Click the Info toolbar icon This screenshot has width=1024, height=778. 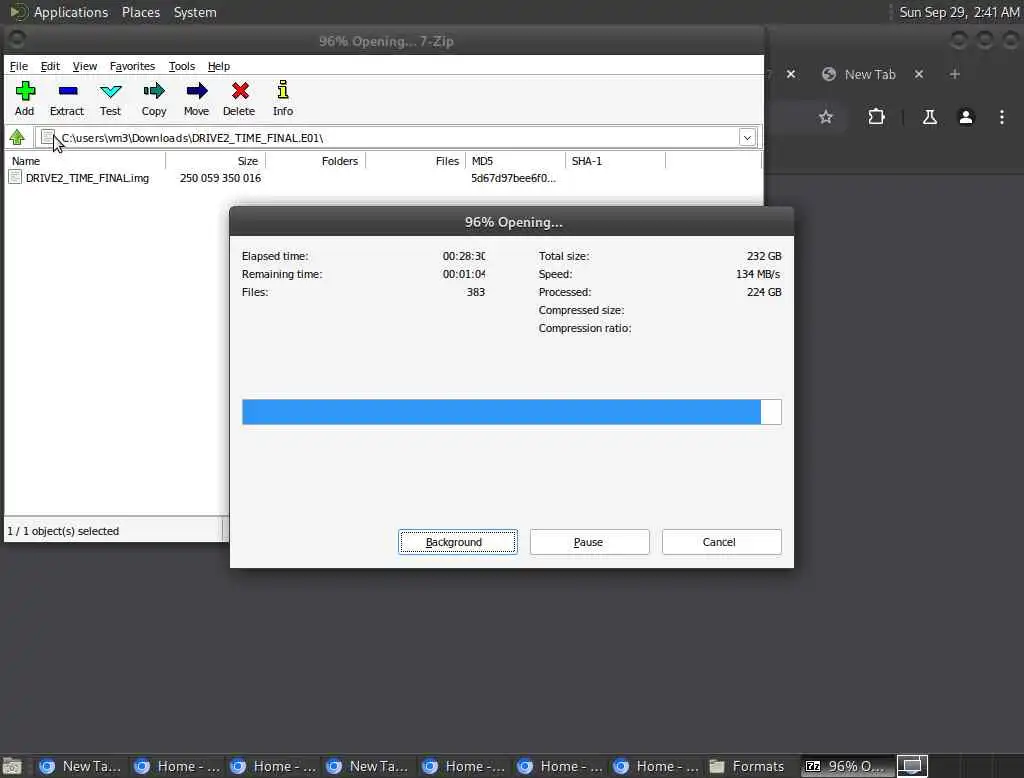coord(283,90)
